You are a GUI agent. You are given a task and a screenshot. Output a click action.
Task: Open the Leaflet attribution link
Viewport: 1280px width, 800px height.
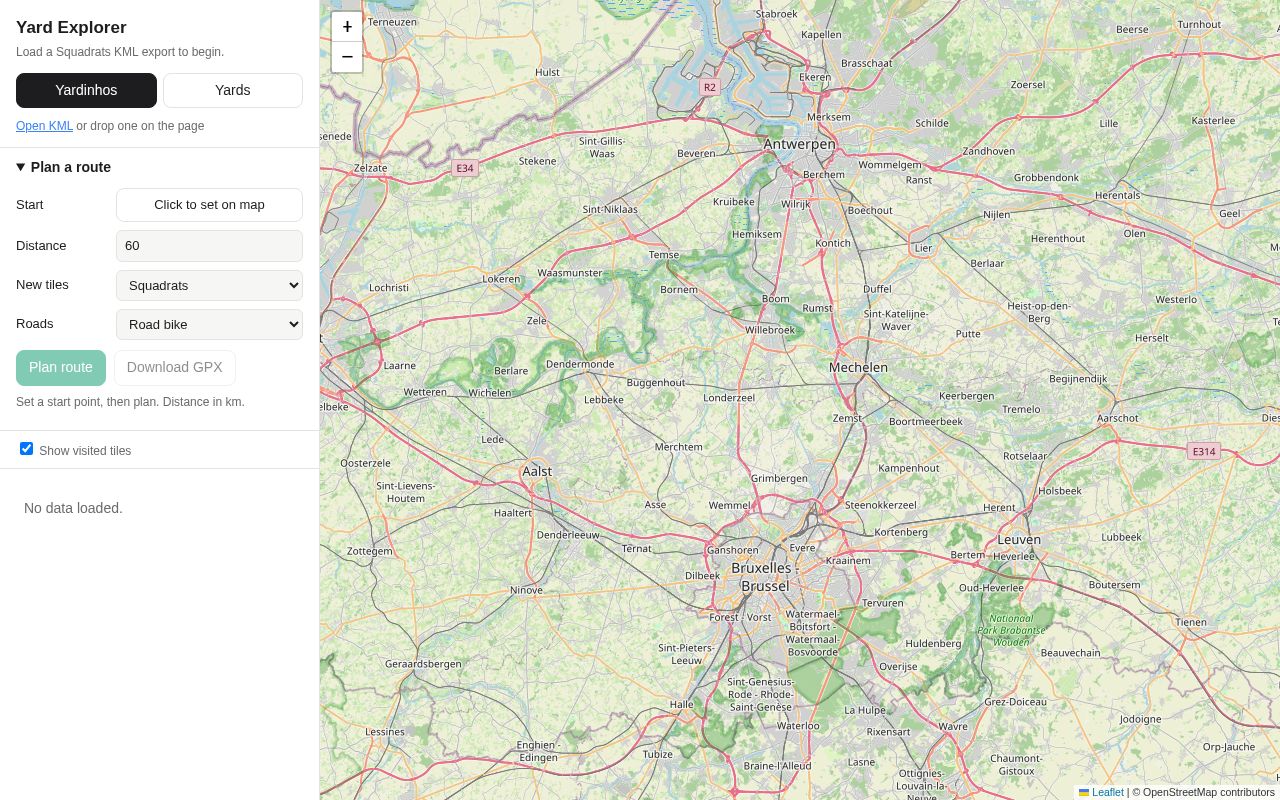[1107, 792]
